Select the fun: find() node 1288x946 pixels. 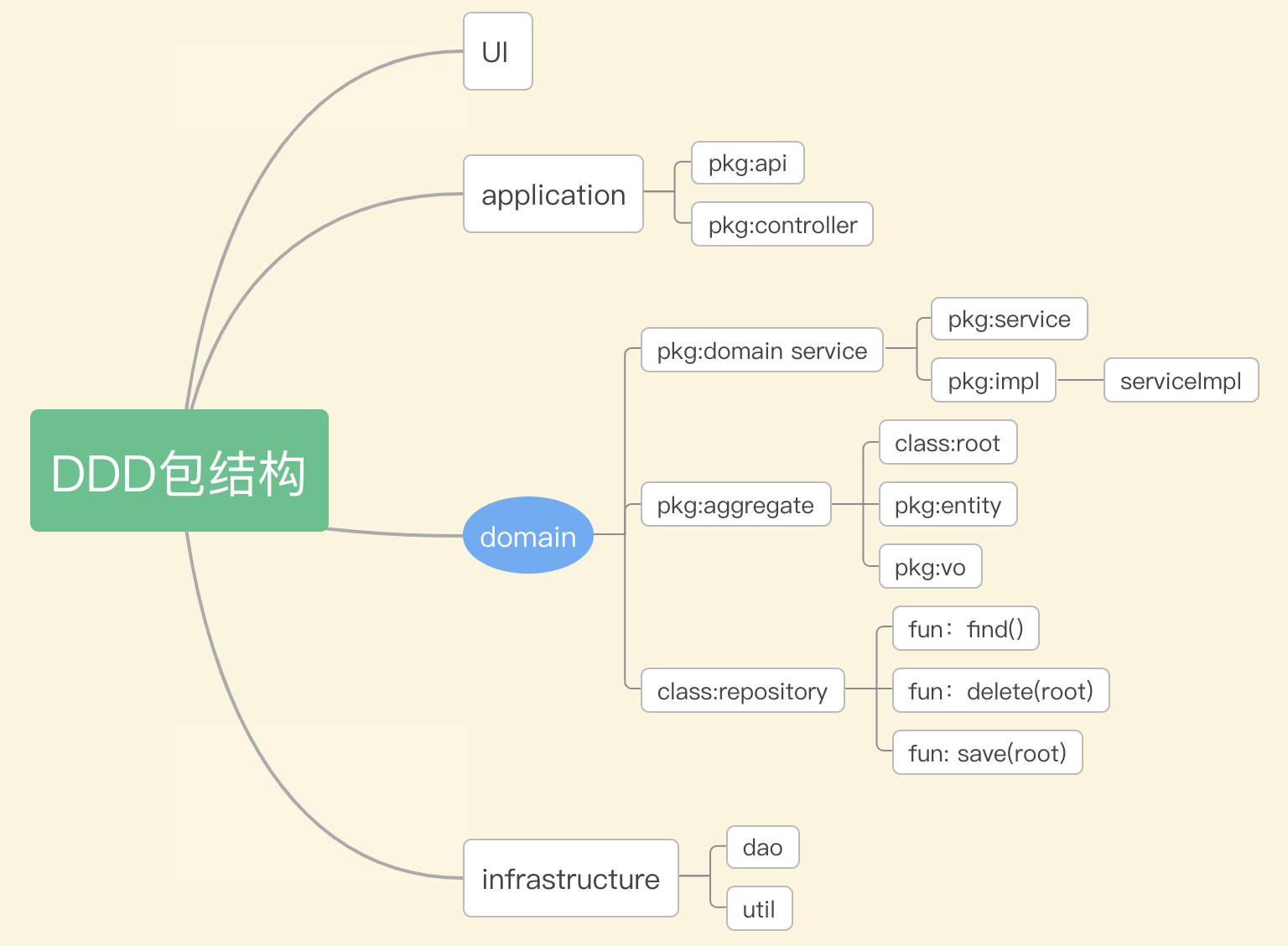pyautogui.click(x=966, y=628)
